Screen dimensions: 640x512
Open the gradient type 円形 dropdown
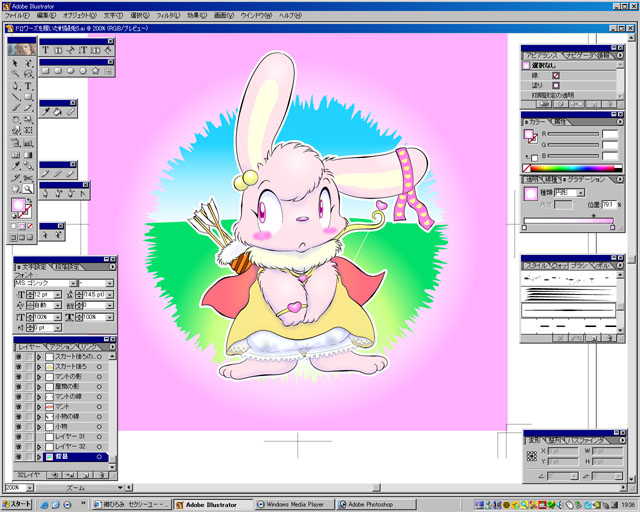(580, 193)
